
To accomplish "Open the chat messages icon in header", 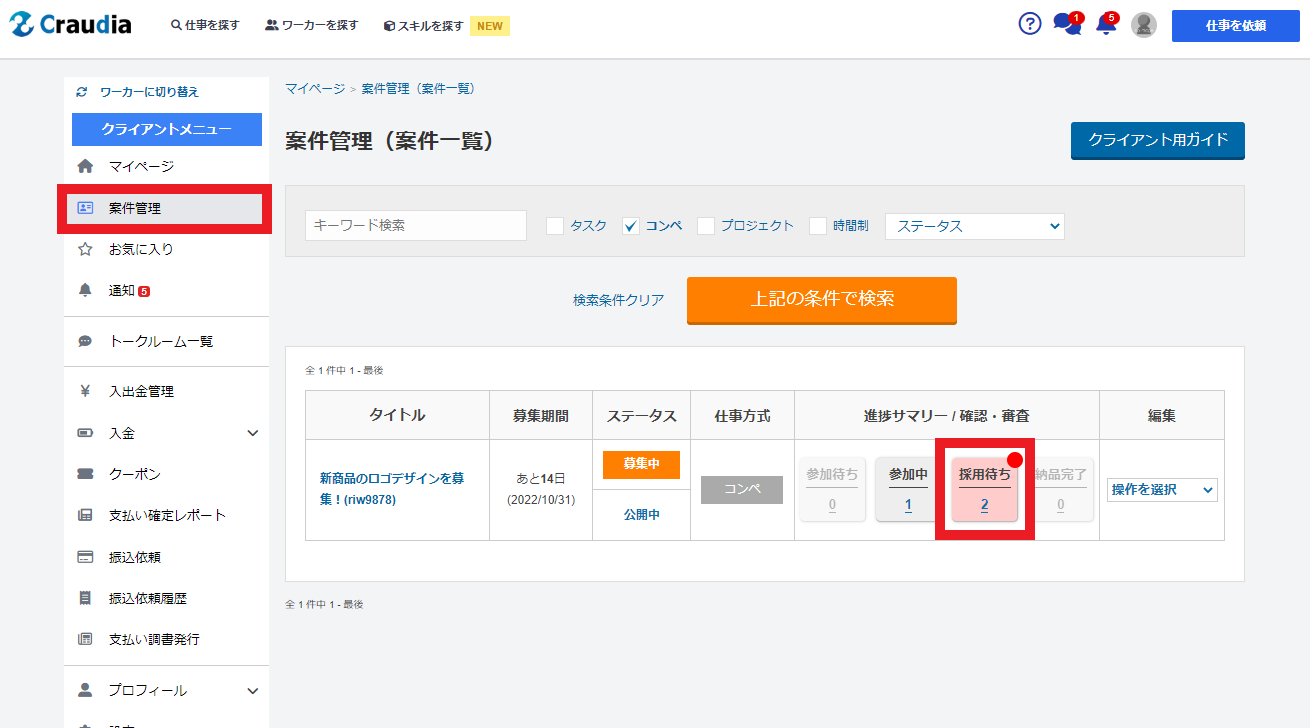I will coord(1066,25).
